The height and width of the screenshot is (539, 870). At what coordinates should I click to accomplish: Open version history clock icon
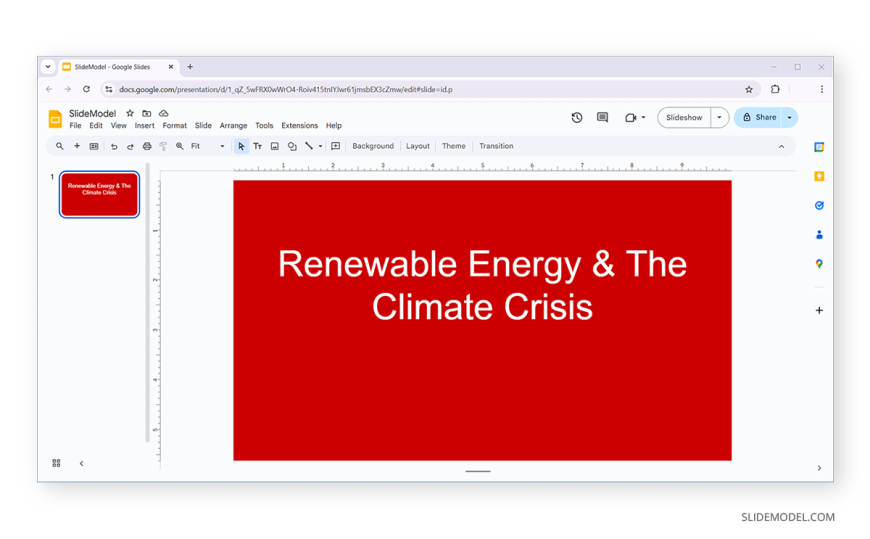[577, 118]
